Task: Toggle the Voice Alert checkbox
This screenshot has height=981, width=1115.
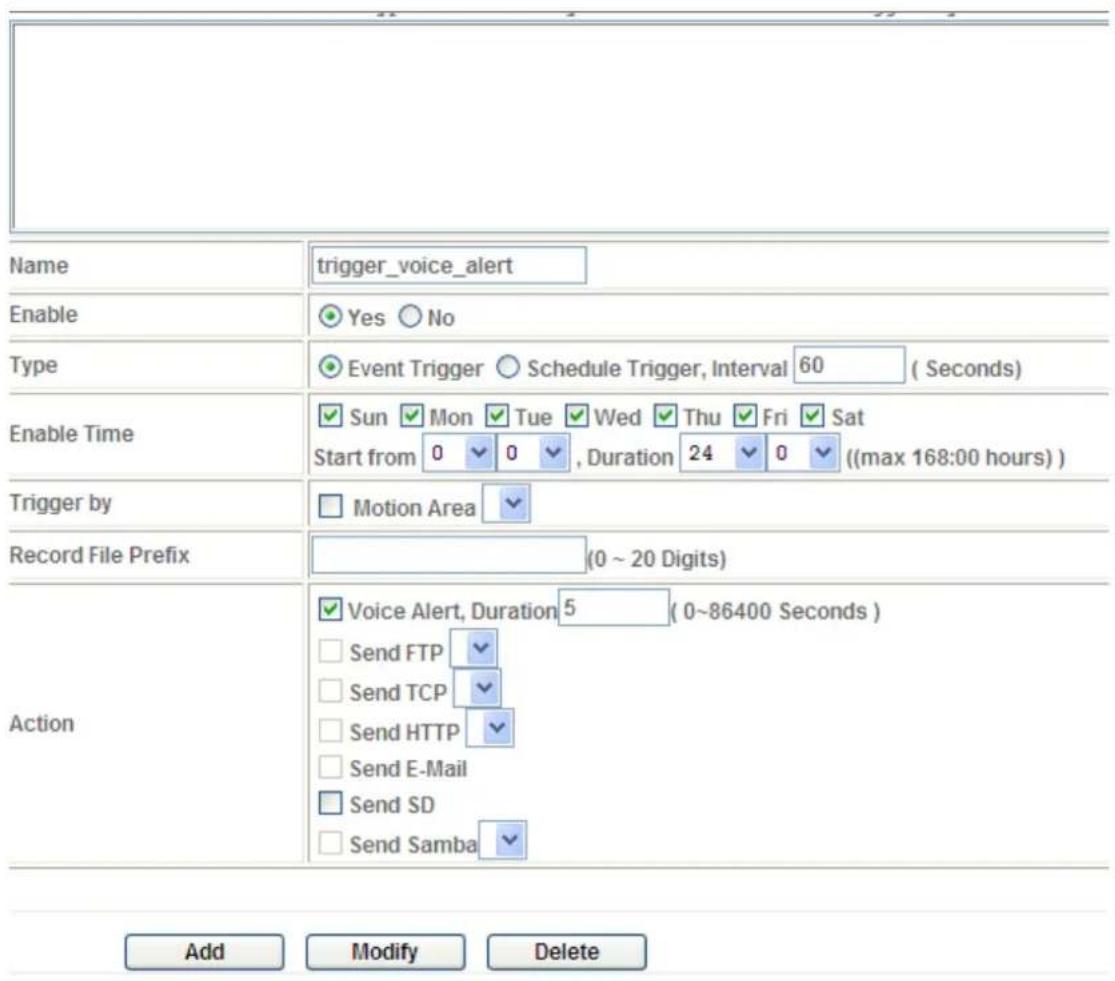Action: tap(330, 609)
